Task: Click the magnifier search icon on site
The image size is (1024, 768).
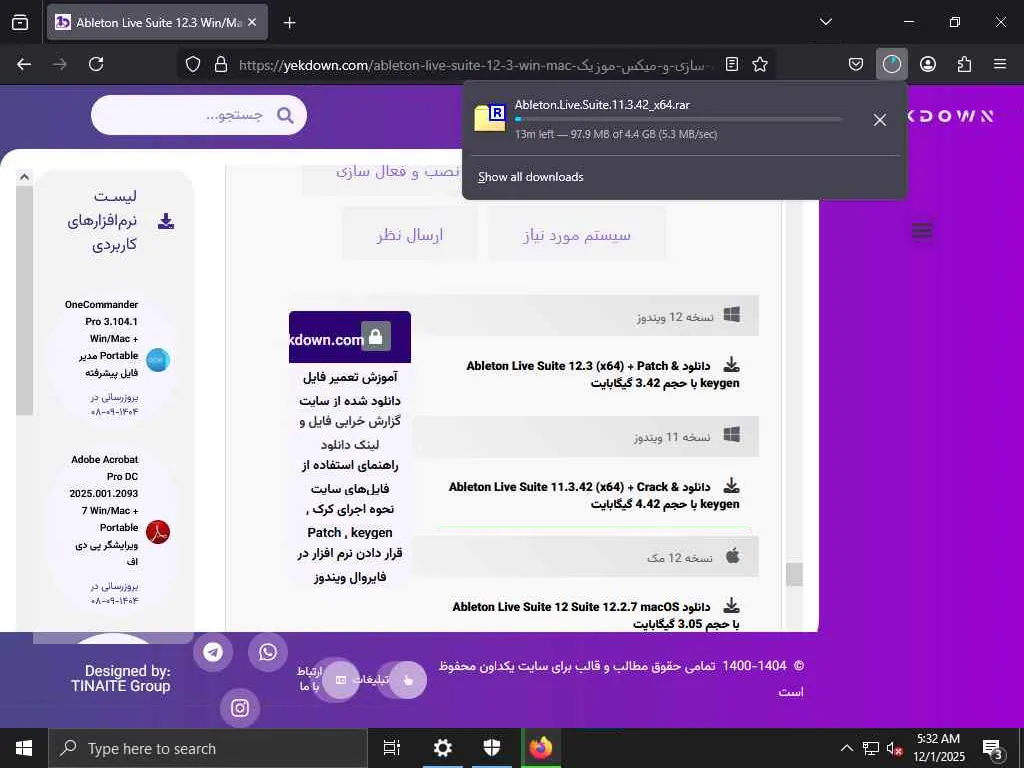Action: pyautogui.click(x=285, y=115)
